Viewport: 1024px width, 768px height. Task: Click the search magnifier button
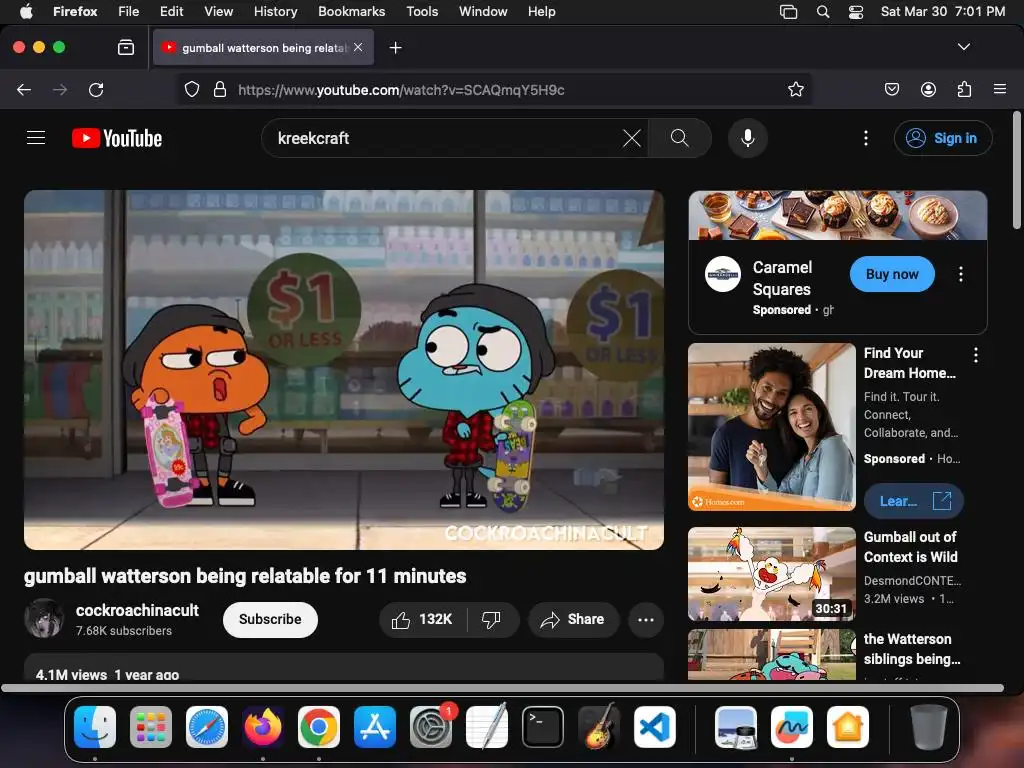click(679, 138)
